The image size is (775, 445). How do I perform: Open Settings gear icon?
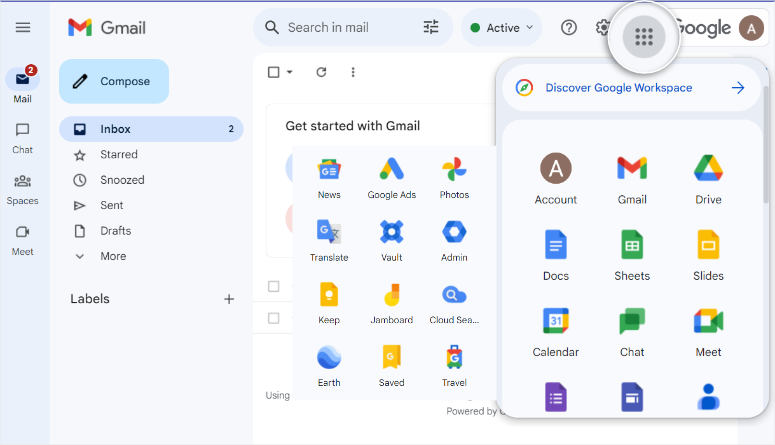click(x=603, y=27)
